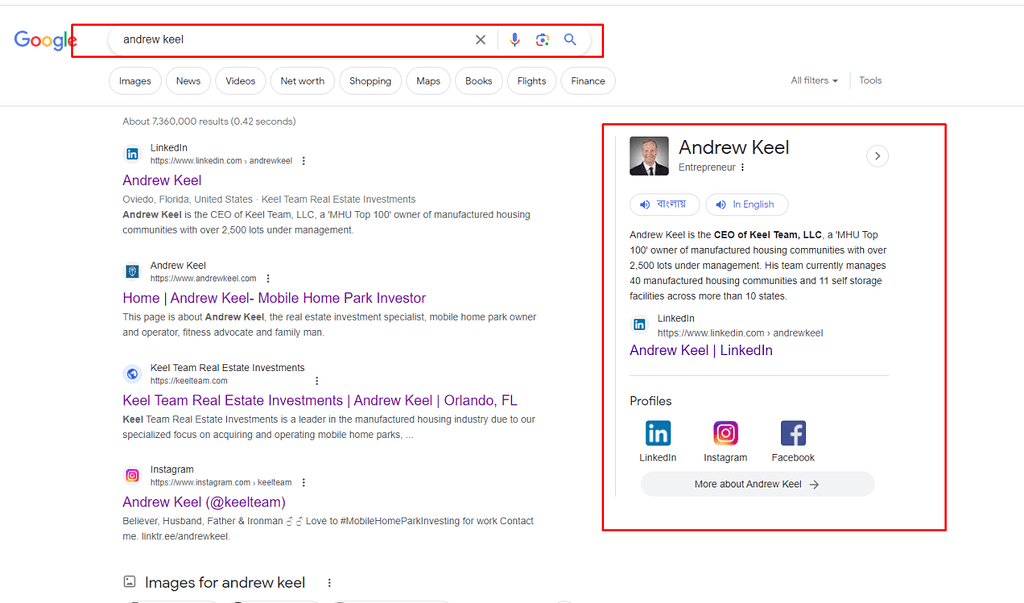Switch to the Maps tab
Image resolution: width=1024 pixels, height=603 pixels.
[428, 81]
